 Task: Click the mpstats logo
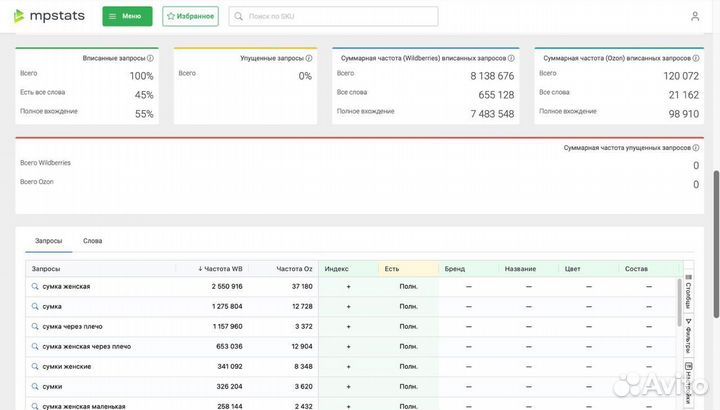click(x=49, y=16)
